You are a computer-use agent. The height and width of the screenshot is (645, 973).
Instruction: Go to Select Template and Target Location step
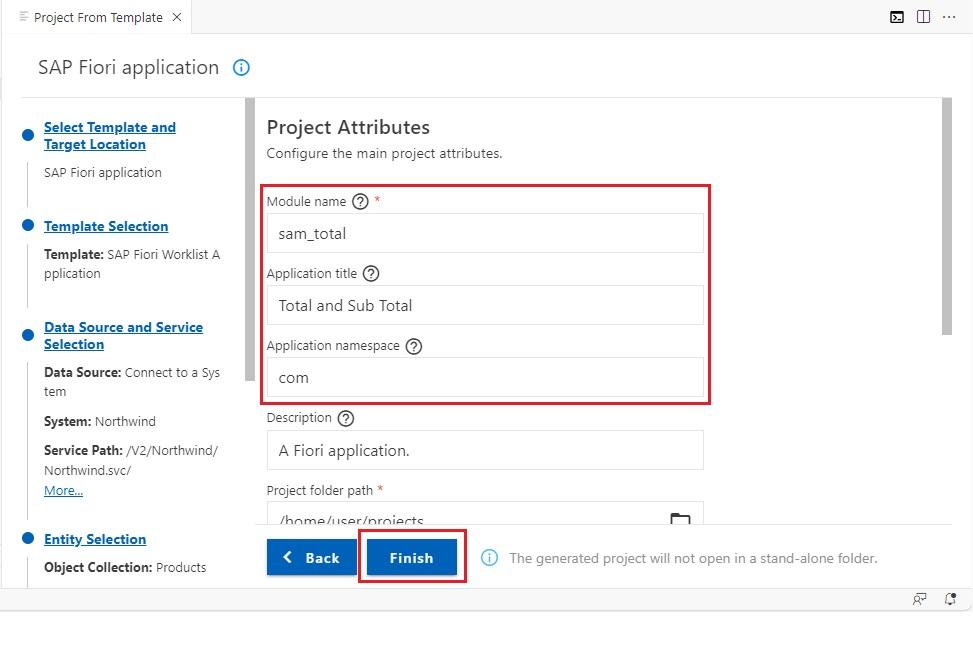click(110, 136)
